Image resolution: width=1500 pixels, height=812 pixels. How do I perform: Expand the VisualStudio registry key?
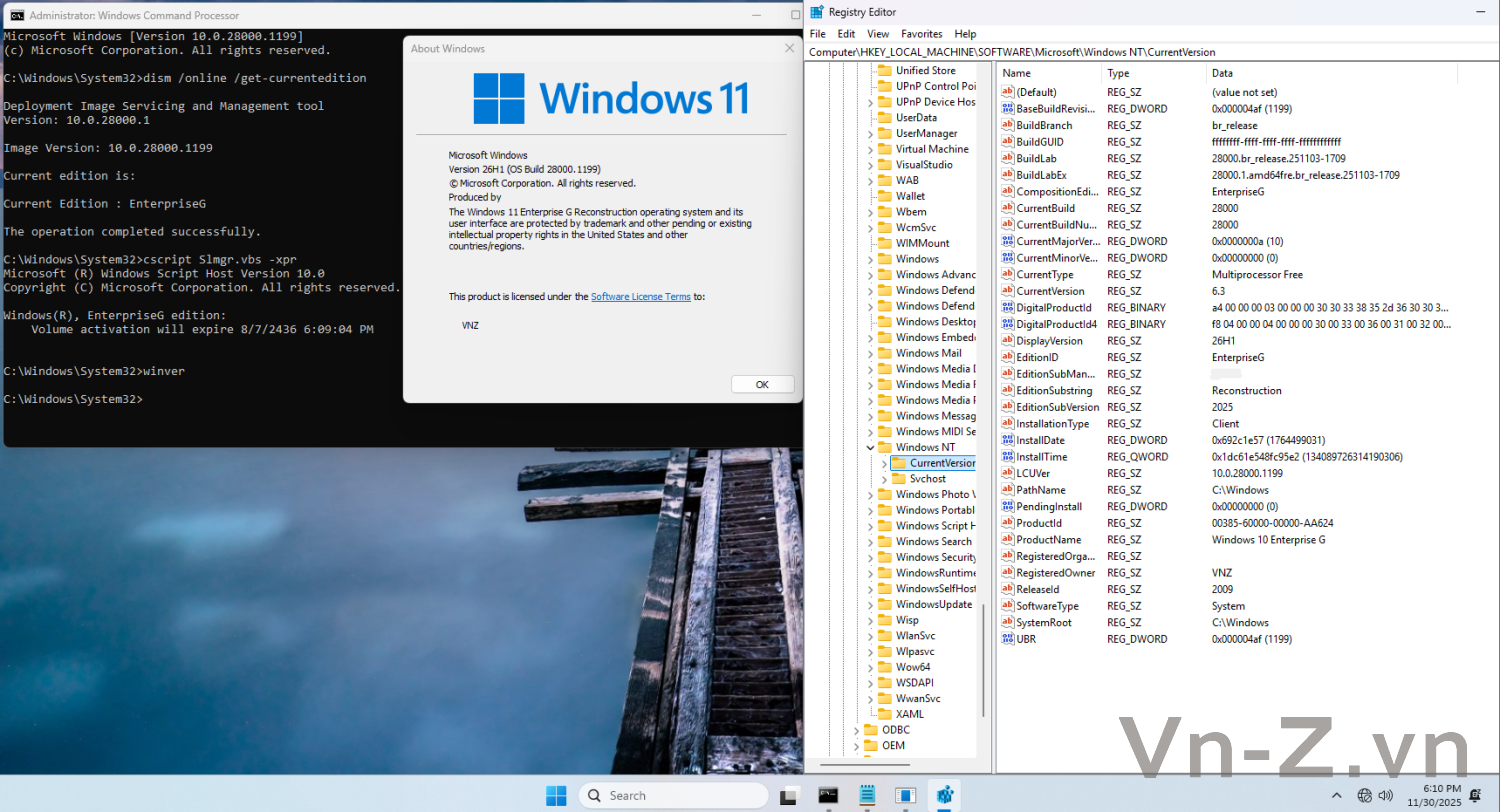pyautogui.click(x=870, y=165)
